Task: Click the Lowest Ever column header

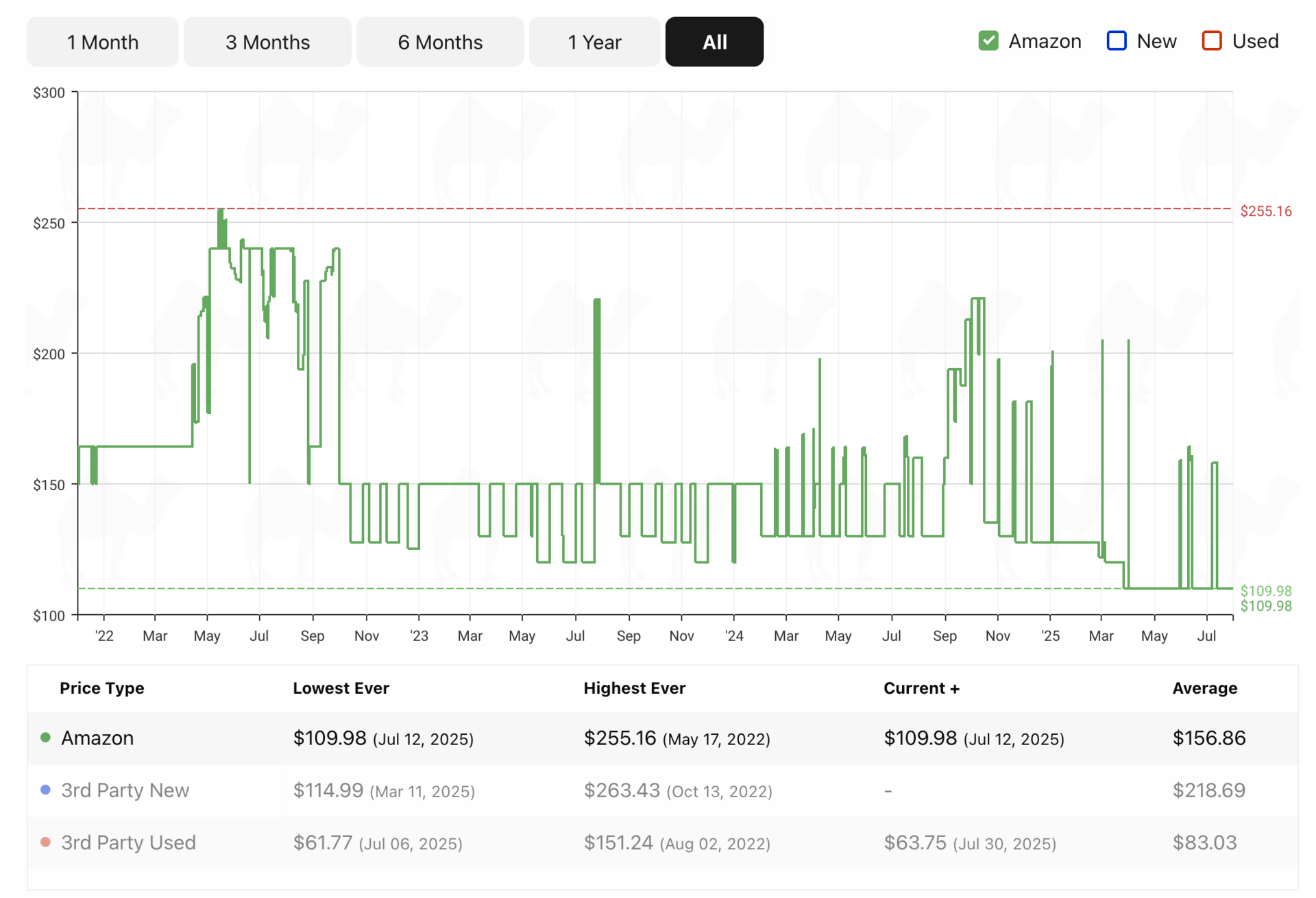Action: click(341, 688)
